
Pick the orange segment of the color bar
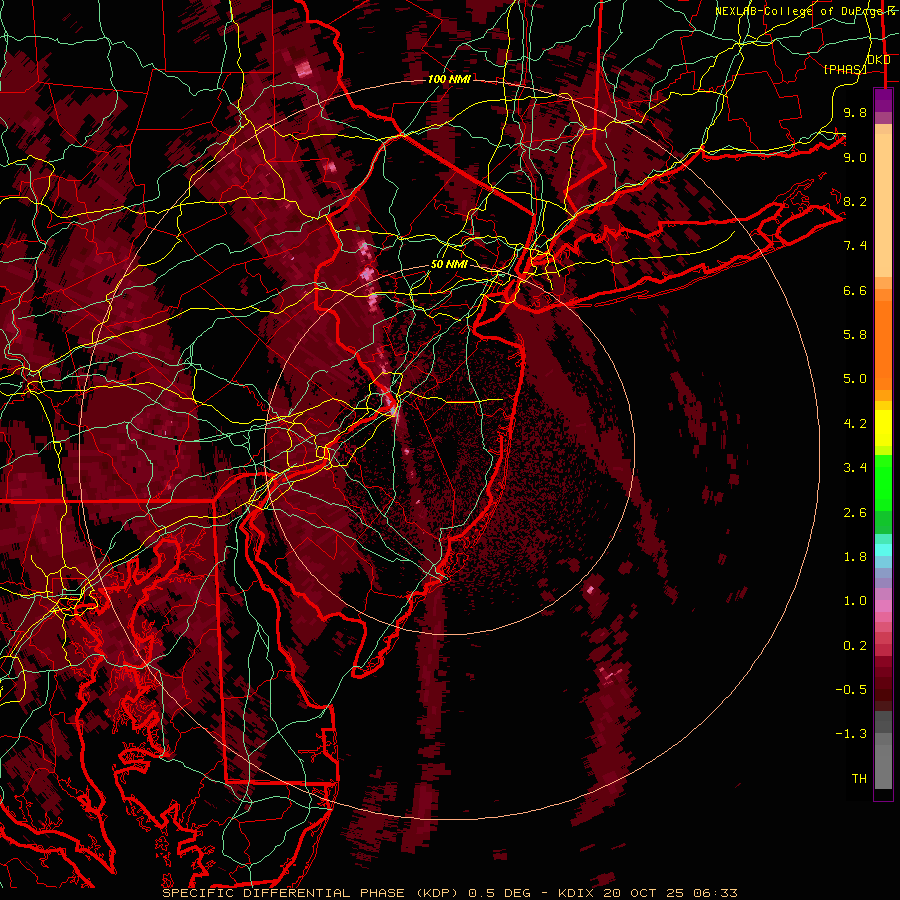[883, 344]
